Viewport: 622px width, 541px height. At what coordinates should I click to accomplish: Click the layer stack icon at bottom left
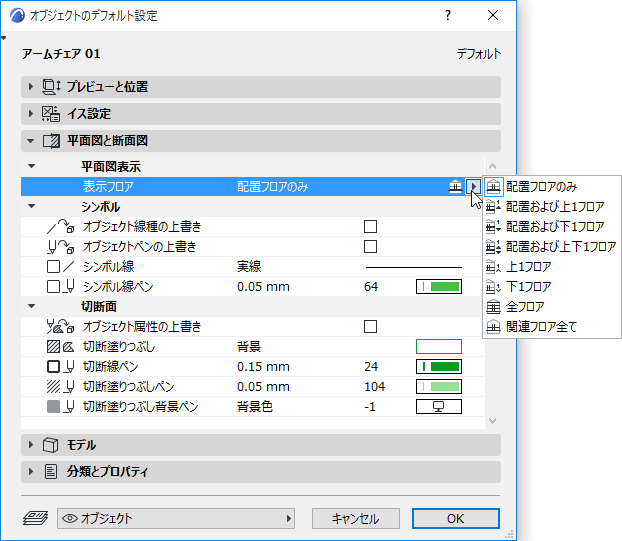coord(35,518)
